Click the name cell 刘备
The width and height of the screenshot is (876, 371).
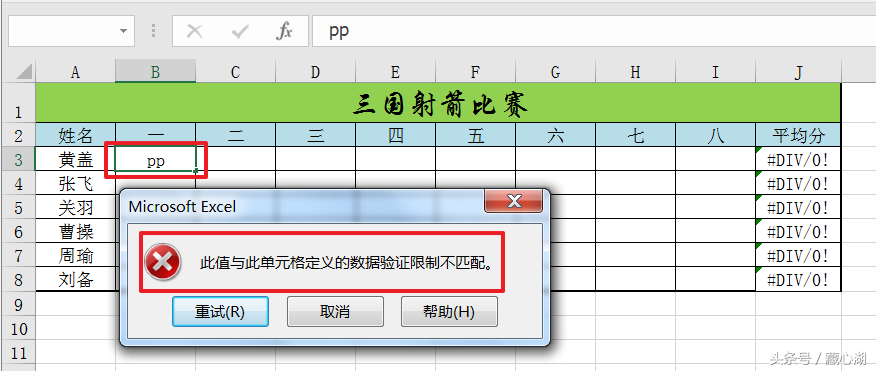(75, 279)
